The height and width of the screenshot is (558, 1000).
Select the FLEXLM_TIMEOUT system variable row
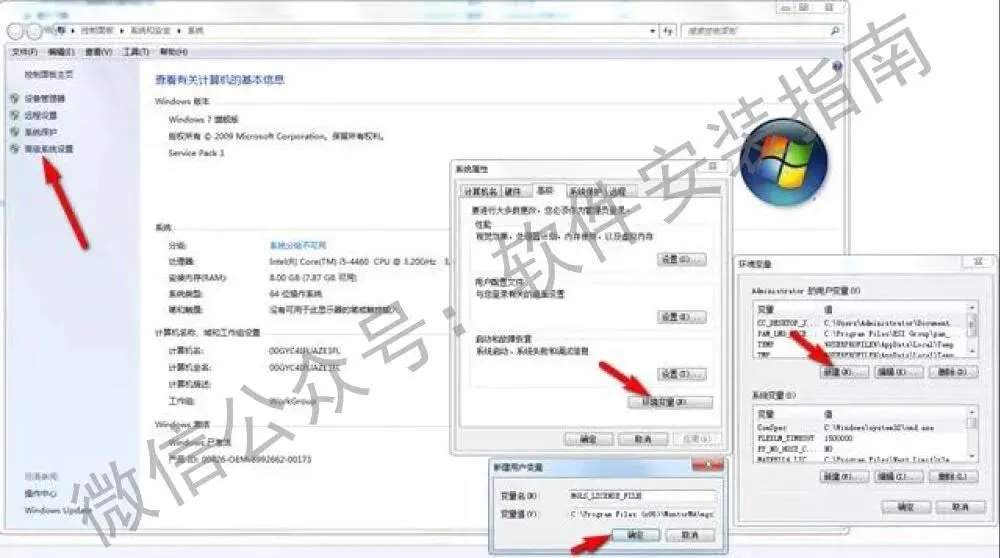(860, 439)
